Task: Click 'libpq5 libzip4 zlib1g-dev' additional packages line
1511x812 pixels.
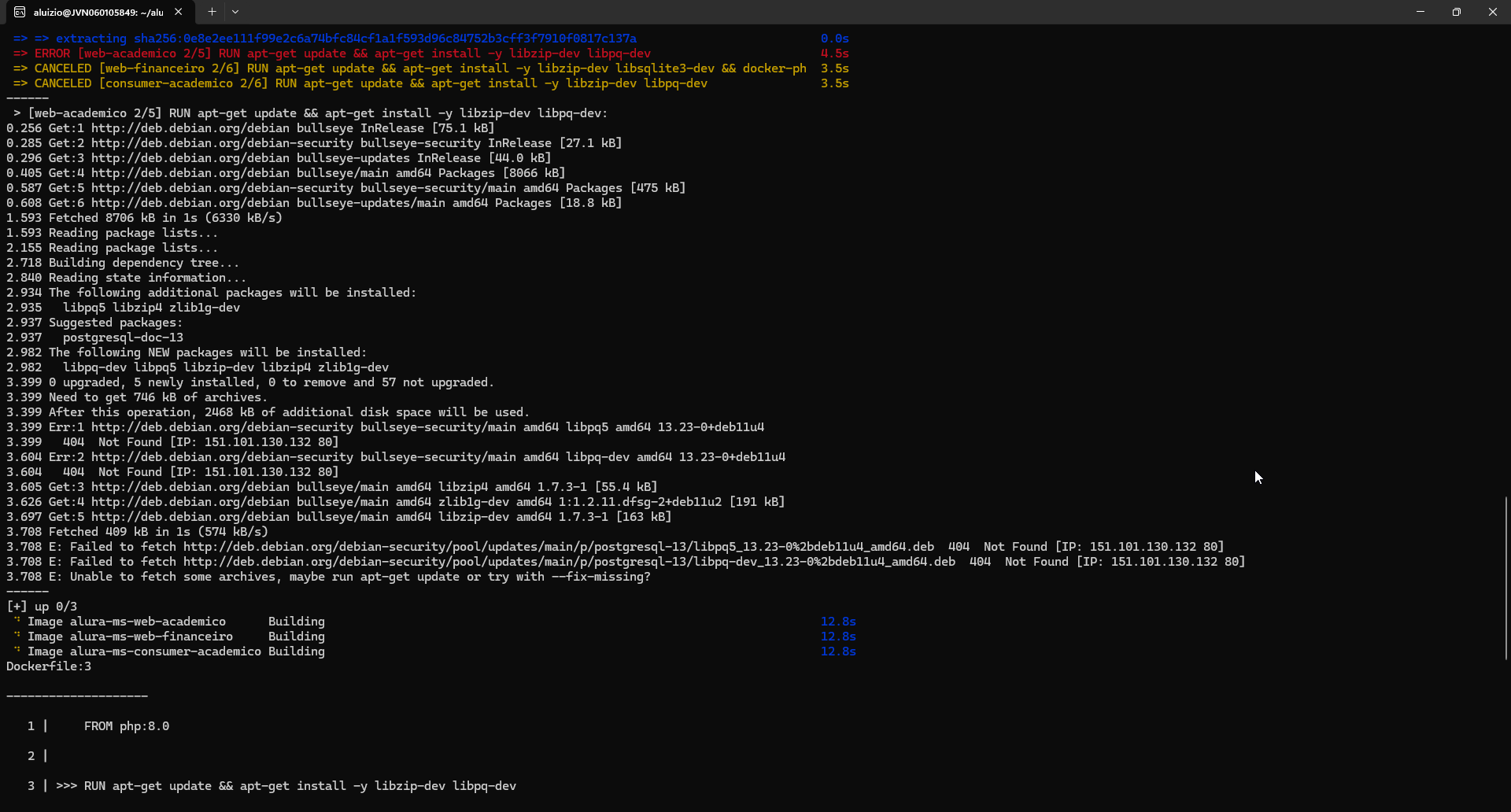Action: point(151,308)
